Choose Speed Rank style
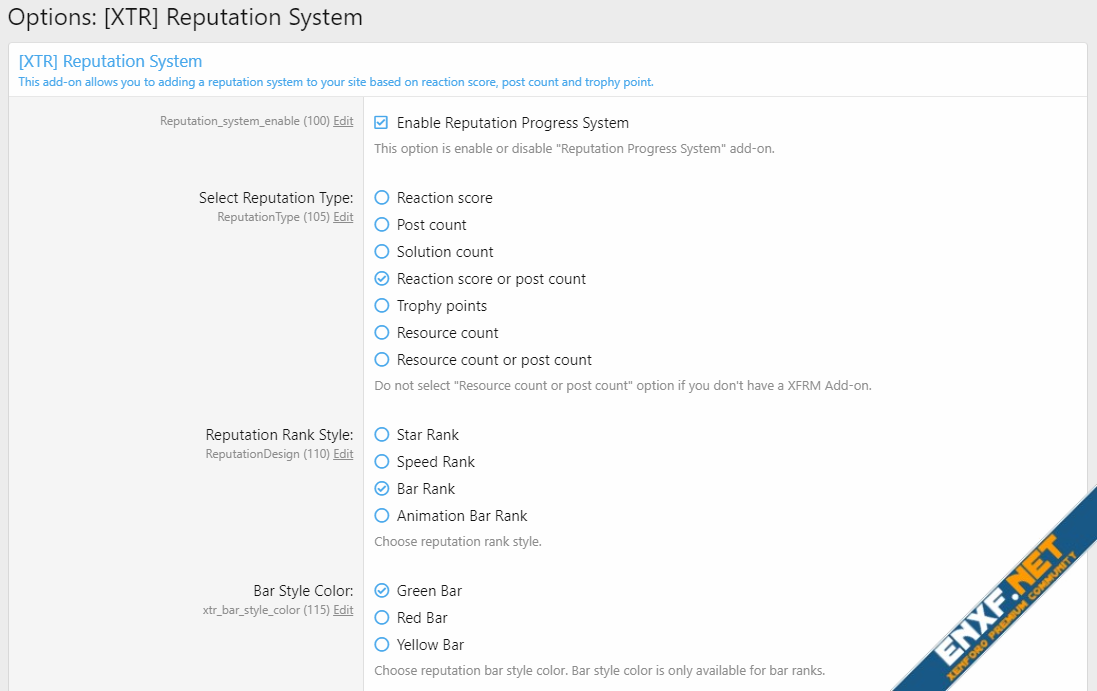The image size is (1097, 691). click(381, 462)
